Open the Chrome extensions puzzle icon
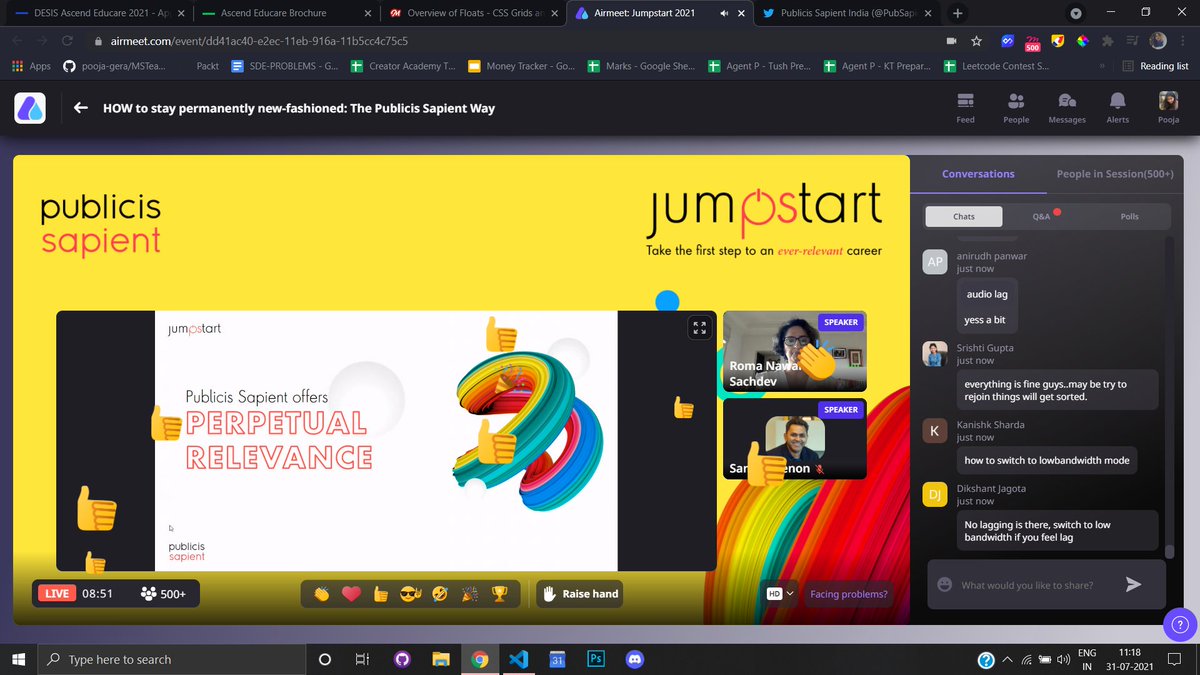 click(1106, 41)
